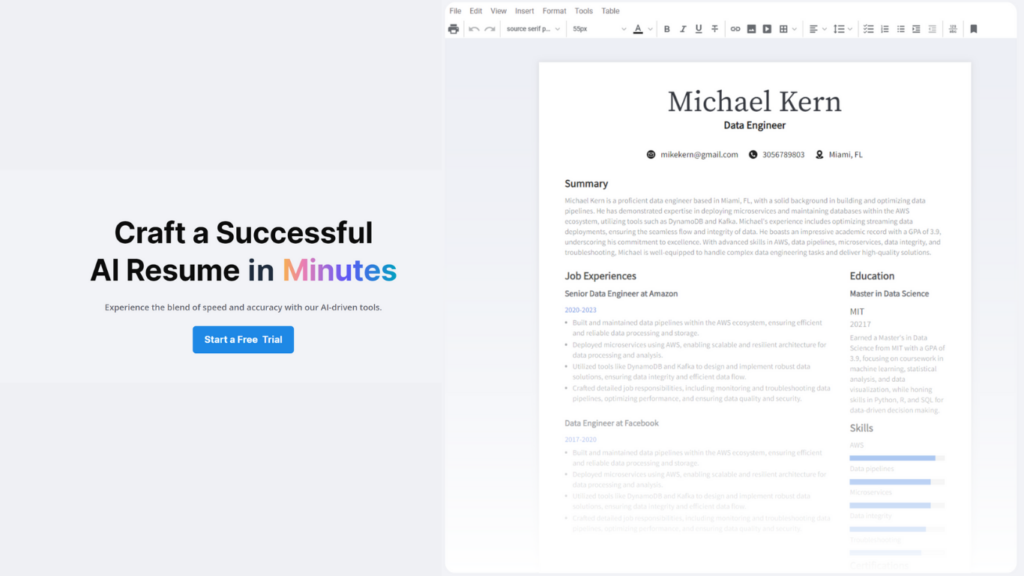Insert a link using the link icon
The image size is (1024, 576).
(735, 29)
